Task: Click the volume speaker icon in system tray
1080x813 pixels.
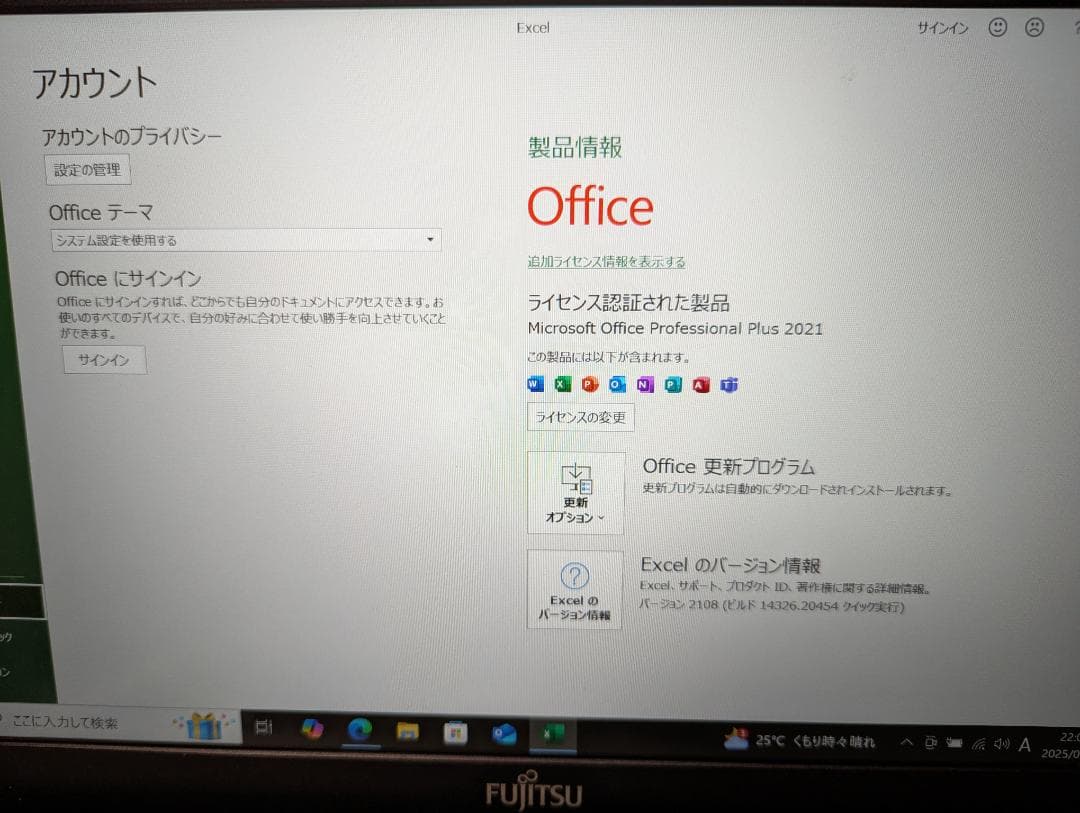Action: click(x=1001, y=743)
